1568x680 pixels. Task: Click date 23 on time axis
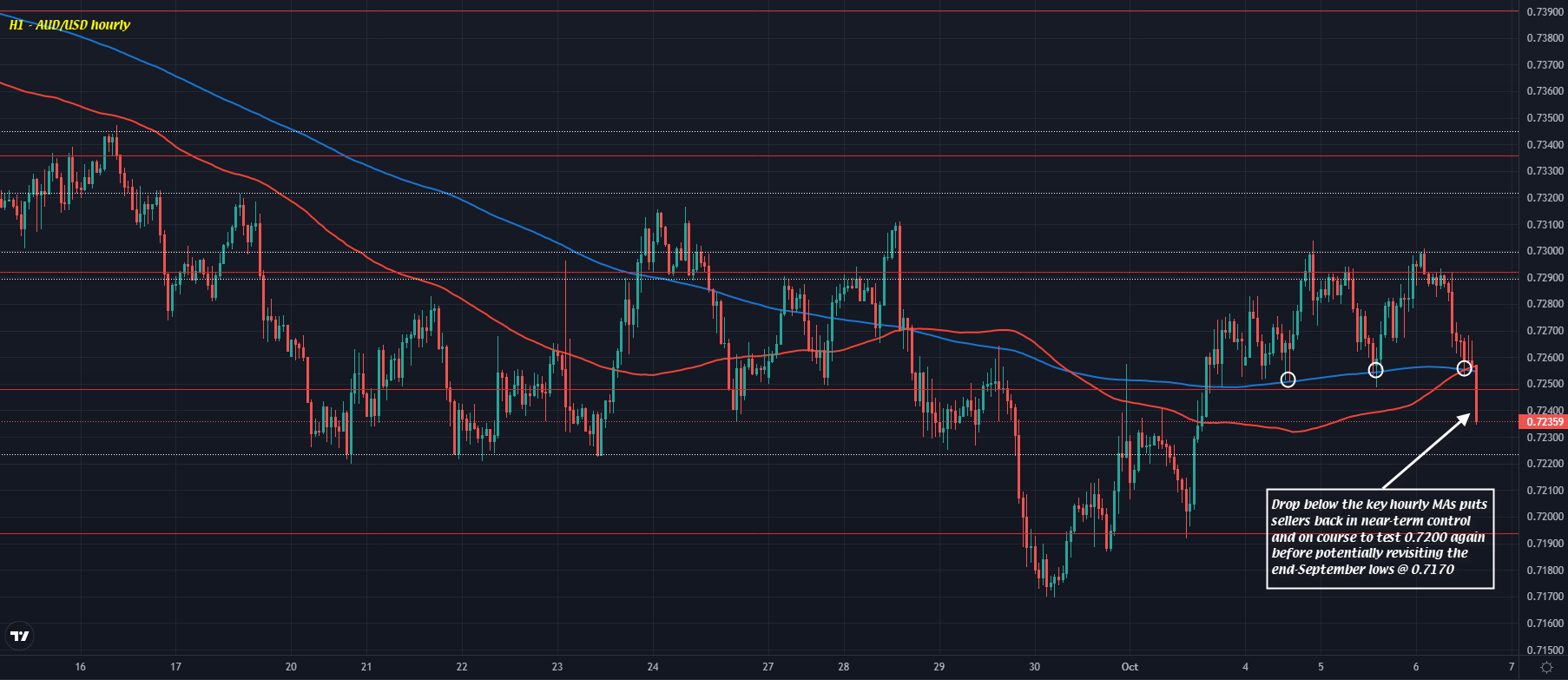click(x=557, y=667)
